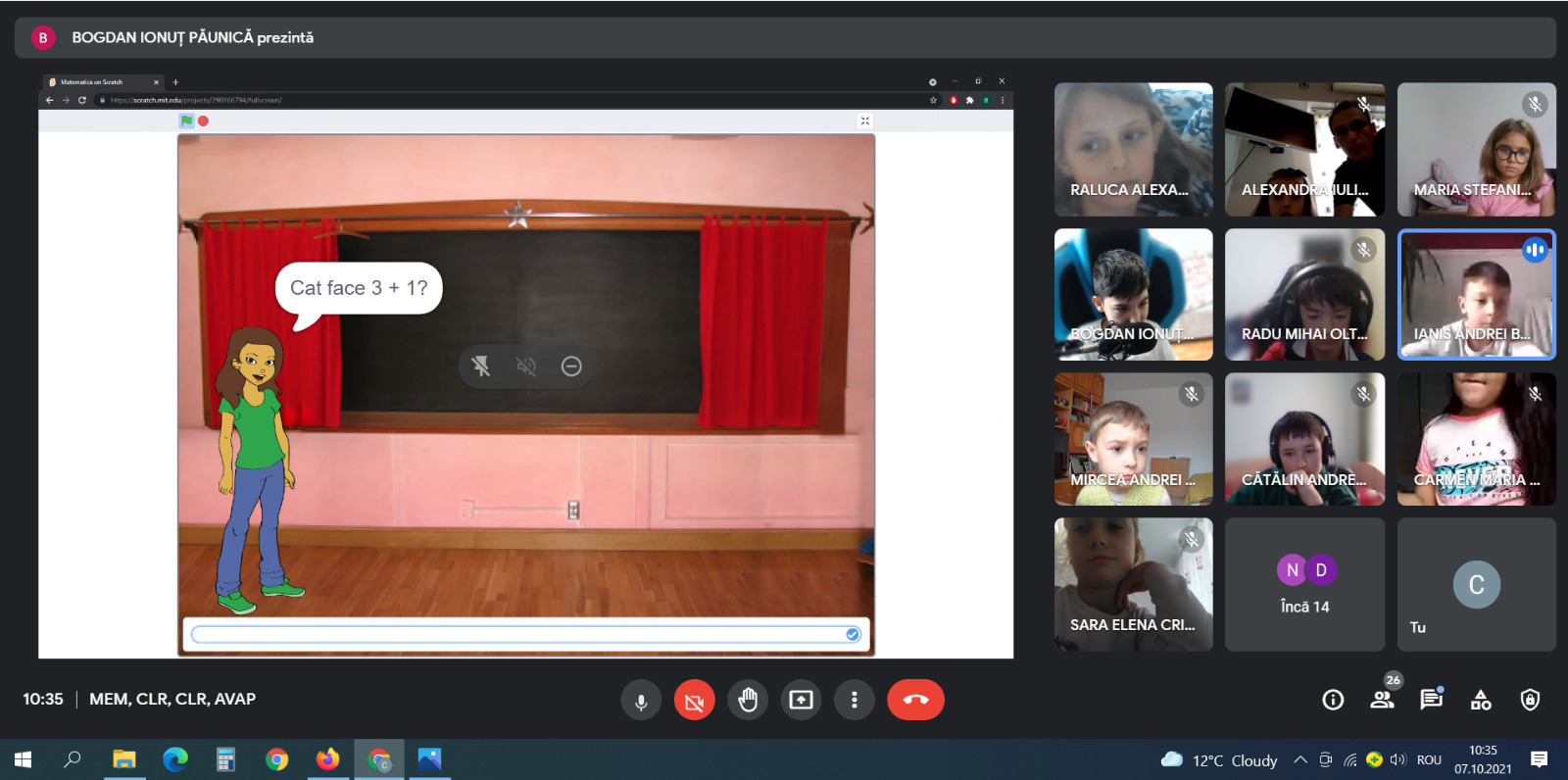1568x780 pixels.
Task: Turn the camera back on
Action: point(694,700)
